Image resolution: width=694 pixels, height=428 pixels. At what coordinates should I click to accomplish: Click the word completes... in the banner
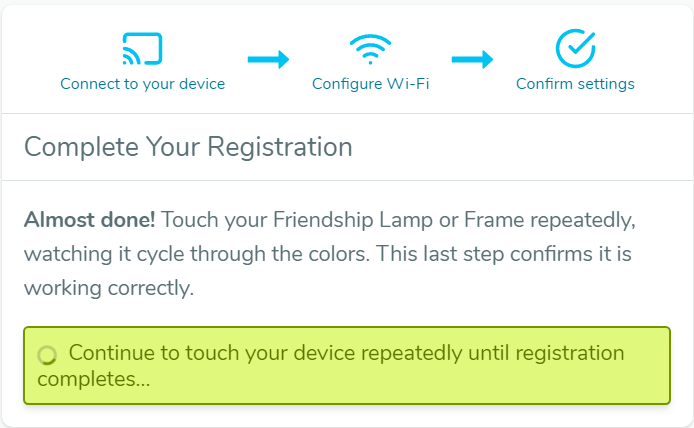(94, 379)
